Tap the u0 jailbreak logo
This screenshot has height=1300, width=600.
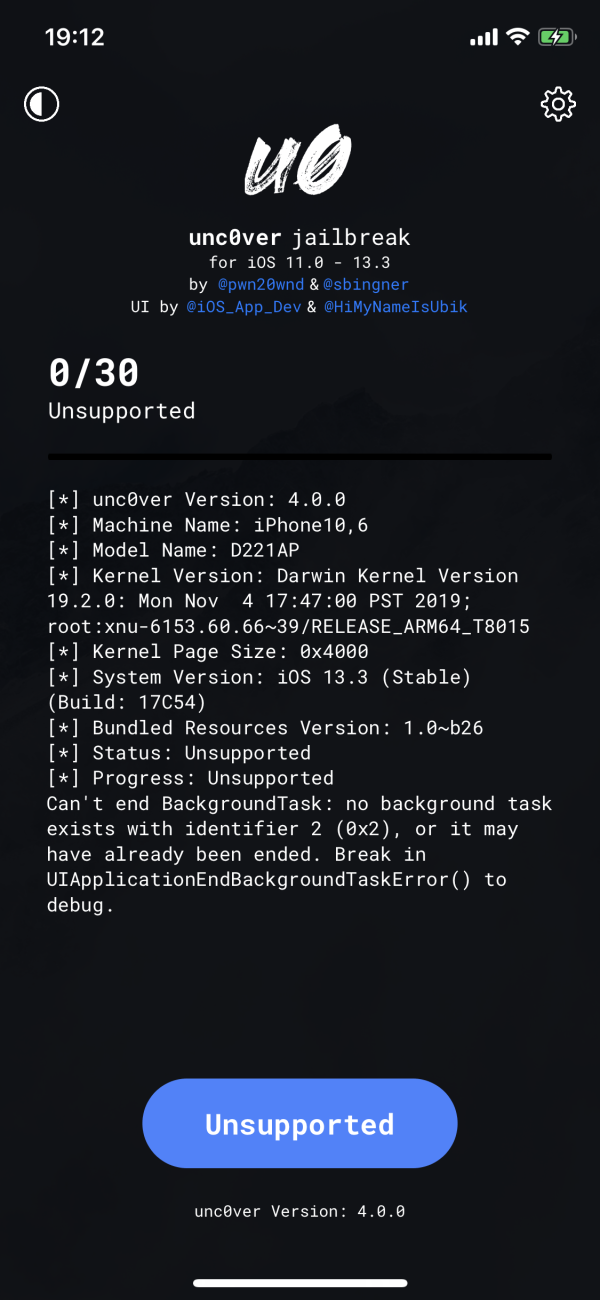[x=299, y=160]
